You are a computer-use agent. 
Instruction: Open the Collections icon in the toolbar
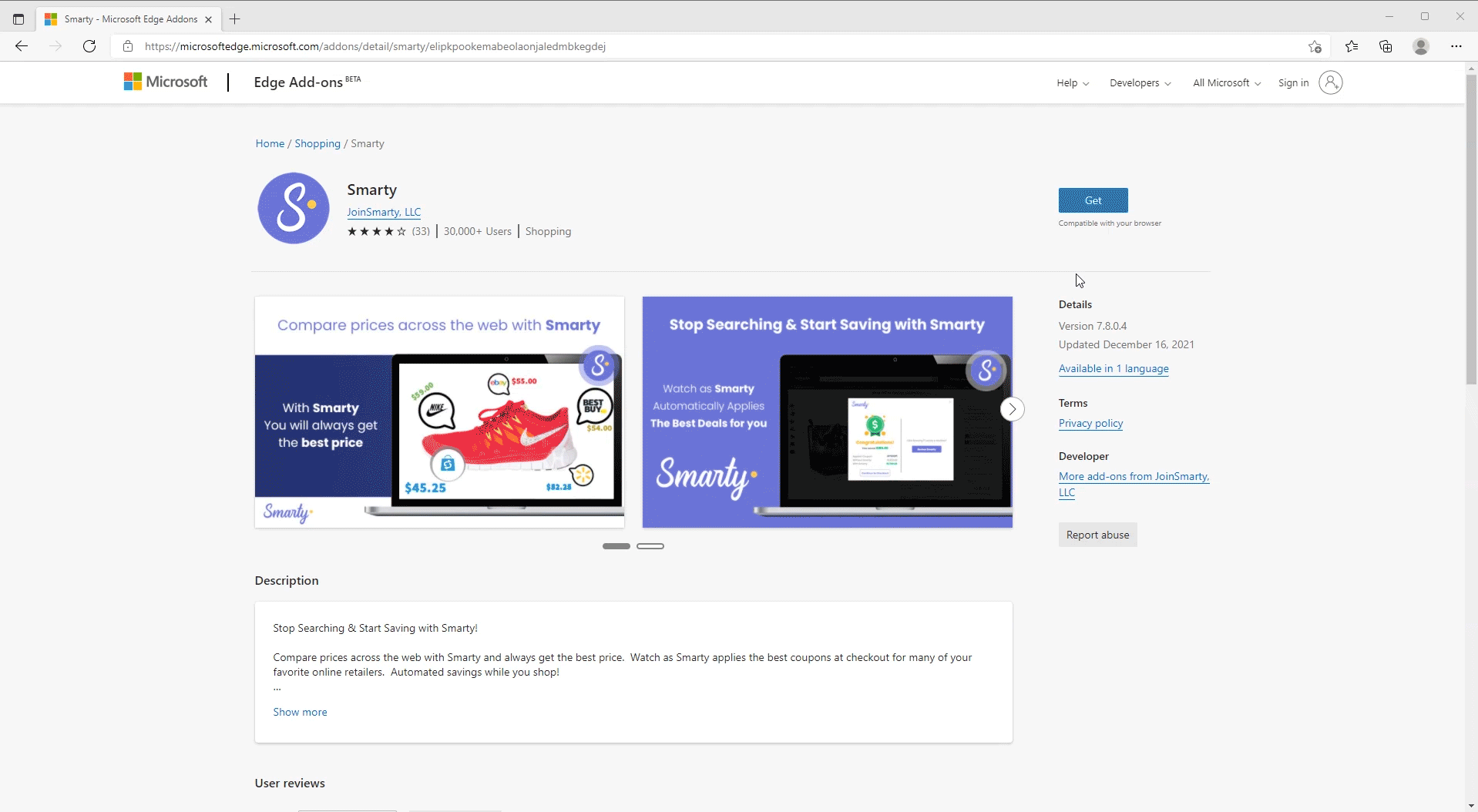click(x=1386, y=45)
